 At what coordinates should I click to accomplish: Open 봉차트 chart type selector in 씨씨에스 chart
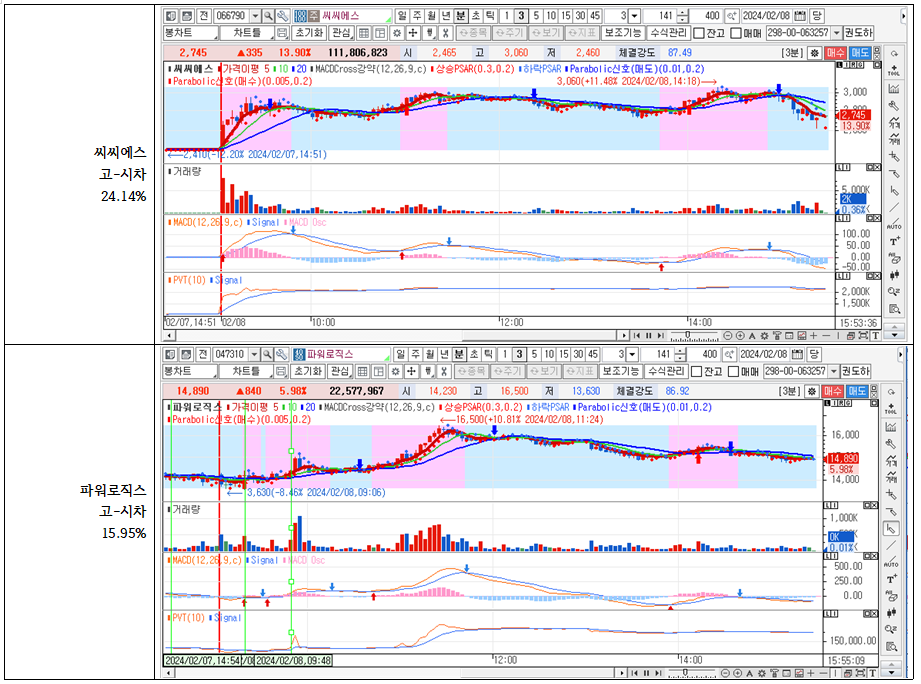coord(190,33)
